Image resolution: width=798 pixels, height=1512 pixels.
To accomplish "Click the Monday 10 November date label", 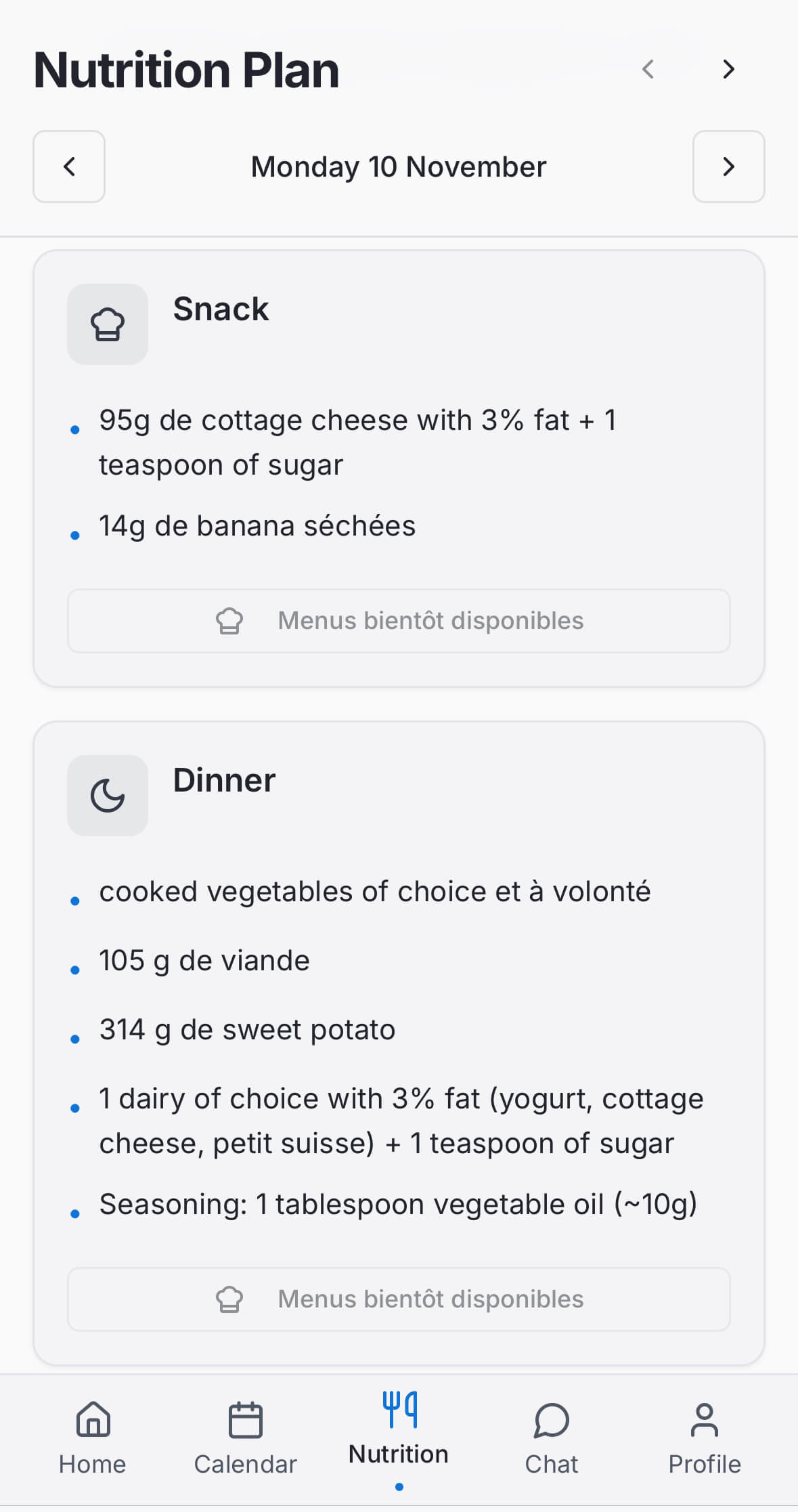I will (x=399, y=167).
